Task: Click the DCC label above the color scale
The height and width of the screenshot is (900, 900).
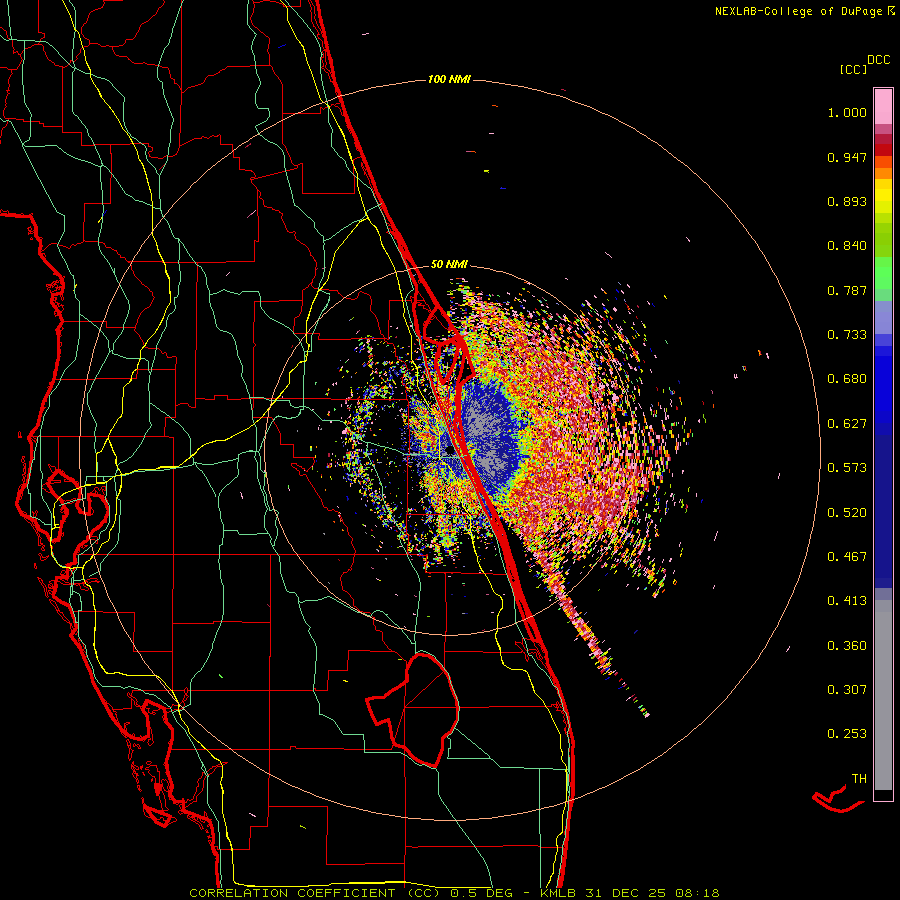Action: 879,60
